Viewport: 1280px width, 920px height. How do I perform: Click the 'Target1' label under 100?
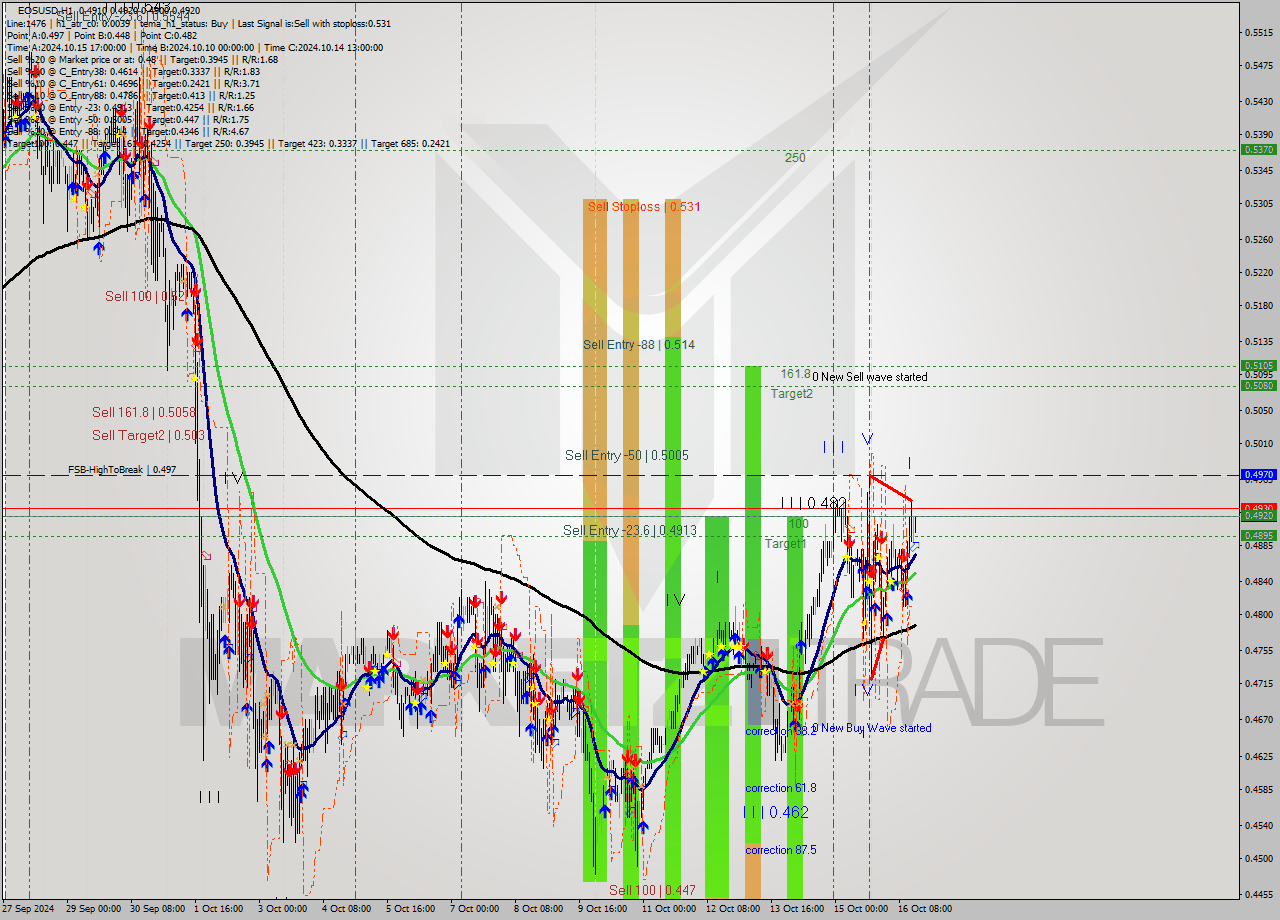tap(785, 544)
